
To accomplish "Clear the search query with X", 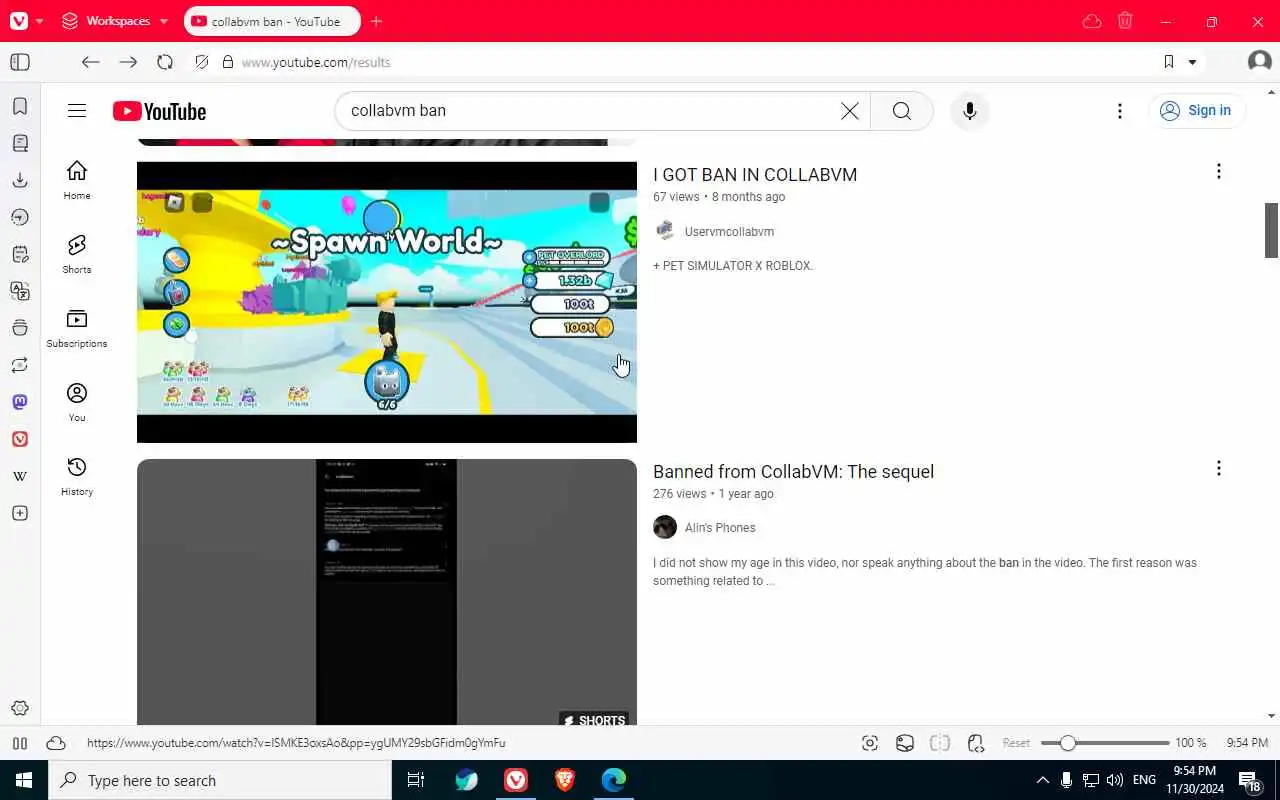I will point(850,111).
